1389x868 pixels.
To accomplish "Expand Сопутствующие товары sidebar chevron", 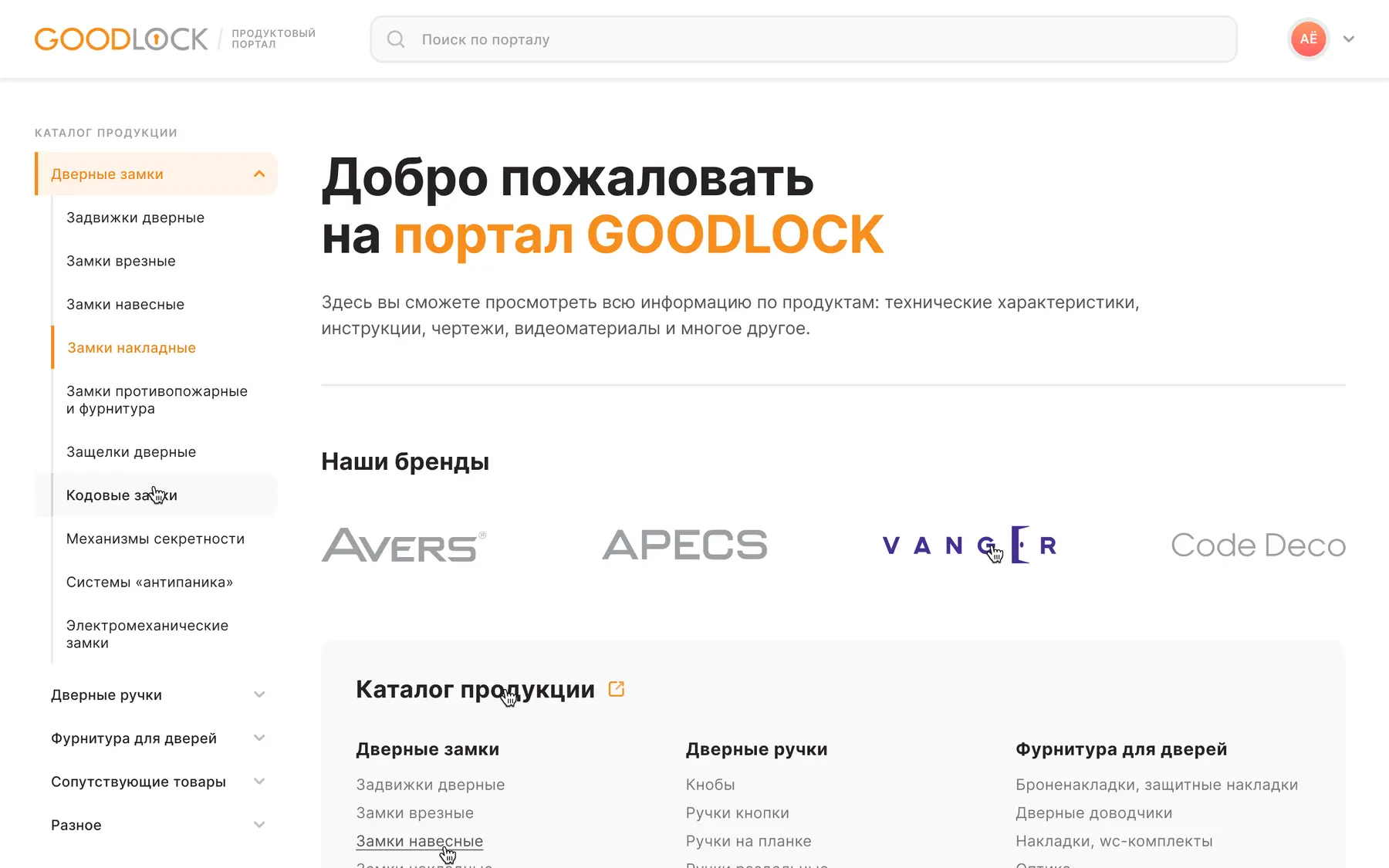I will click(x=259, y=782).
